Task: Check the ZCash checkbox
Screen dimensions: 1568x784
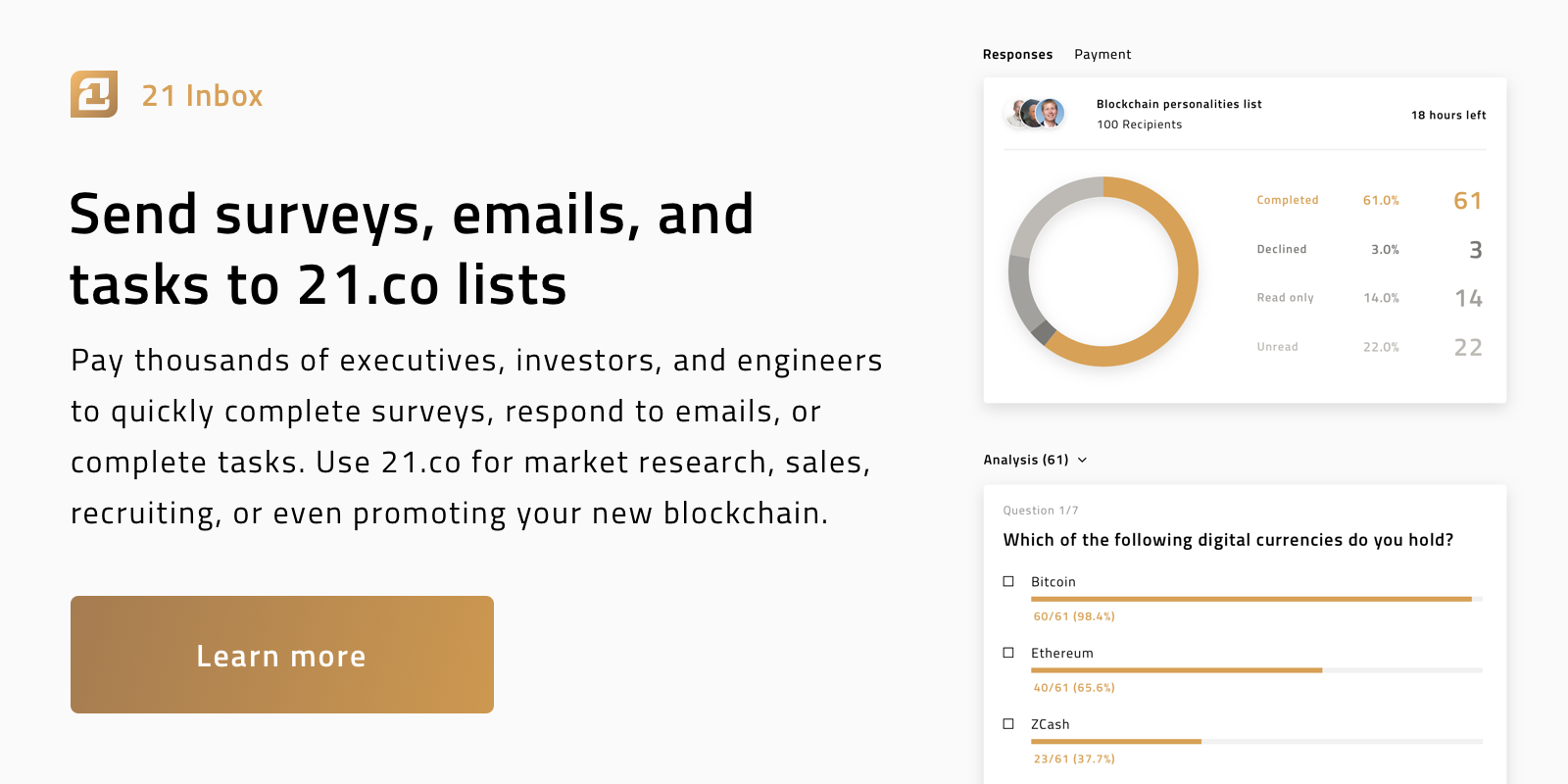Action: pos(1008,724)
